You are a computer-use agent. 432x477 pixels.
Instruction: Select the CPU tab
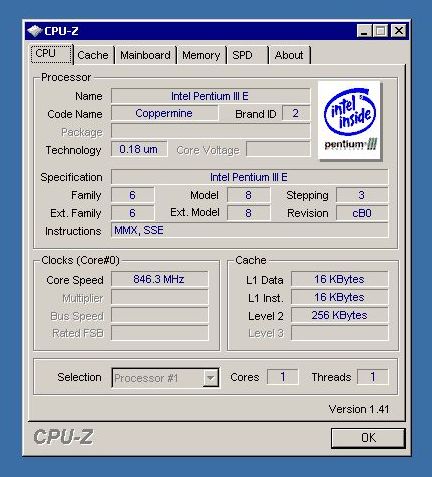pyautogui.click(x=51, y=54)
